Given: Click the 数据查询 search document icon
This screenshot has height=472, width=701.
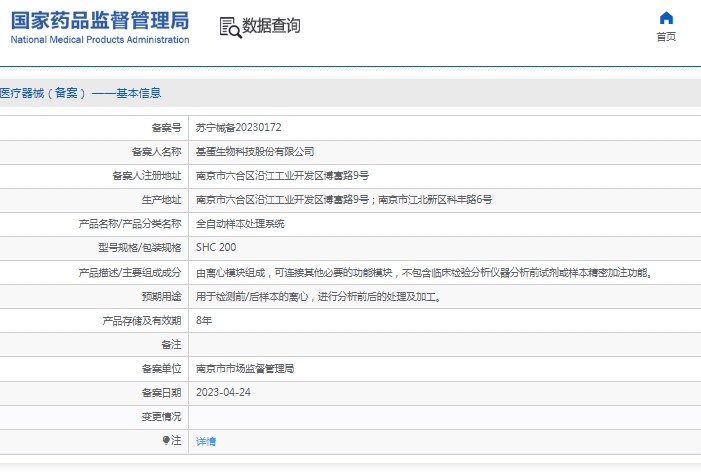Looking at the screenshot, I should point(230,27).
